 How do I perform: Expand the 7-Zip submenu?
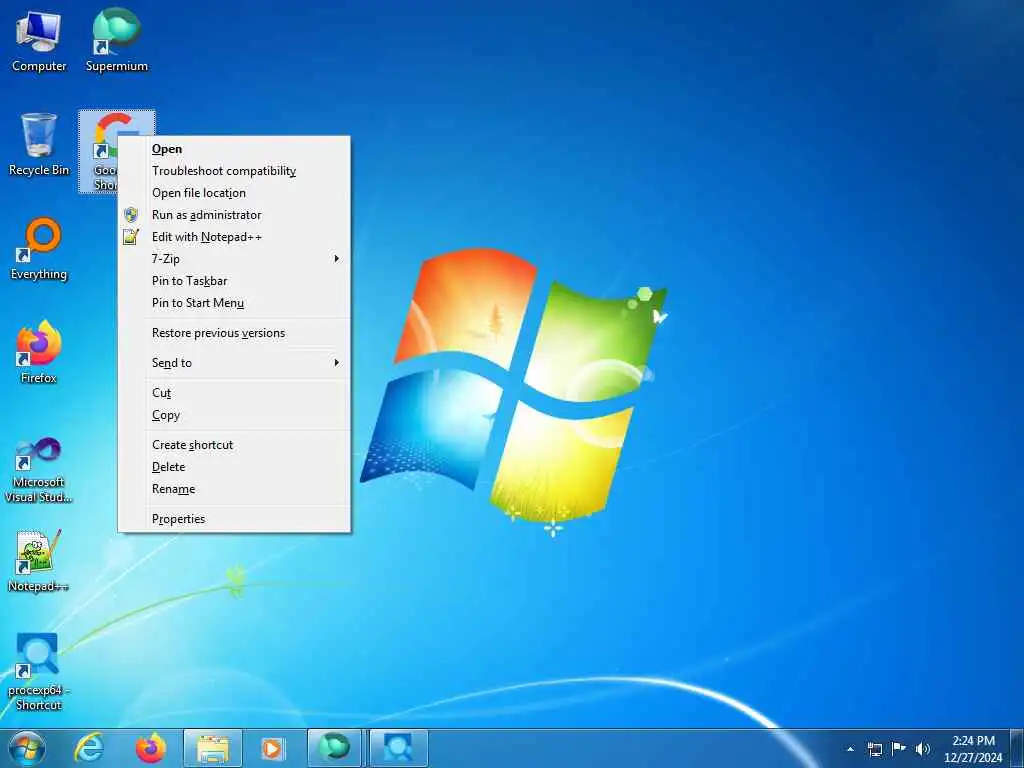coord(234,259)
